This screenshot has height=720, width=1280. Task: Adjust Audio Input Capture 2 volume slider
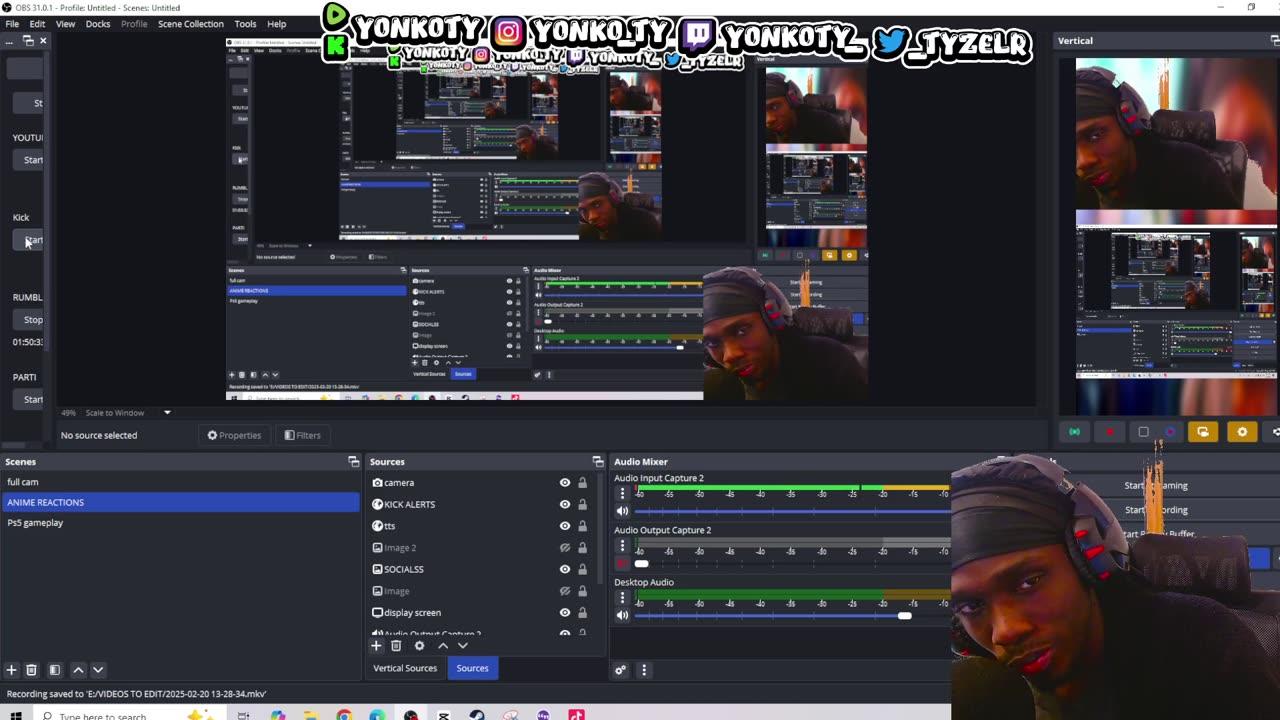point(792,511)
